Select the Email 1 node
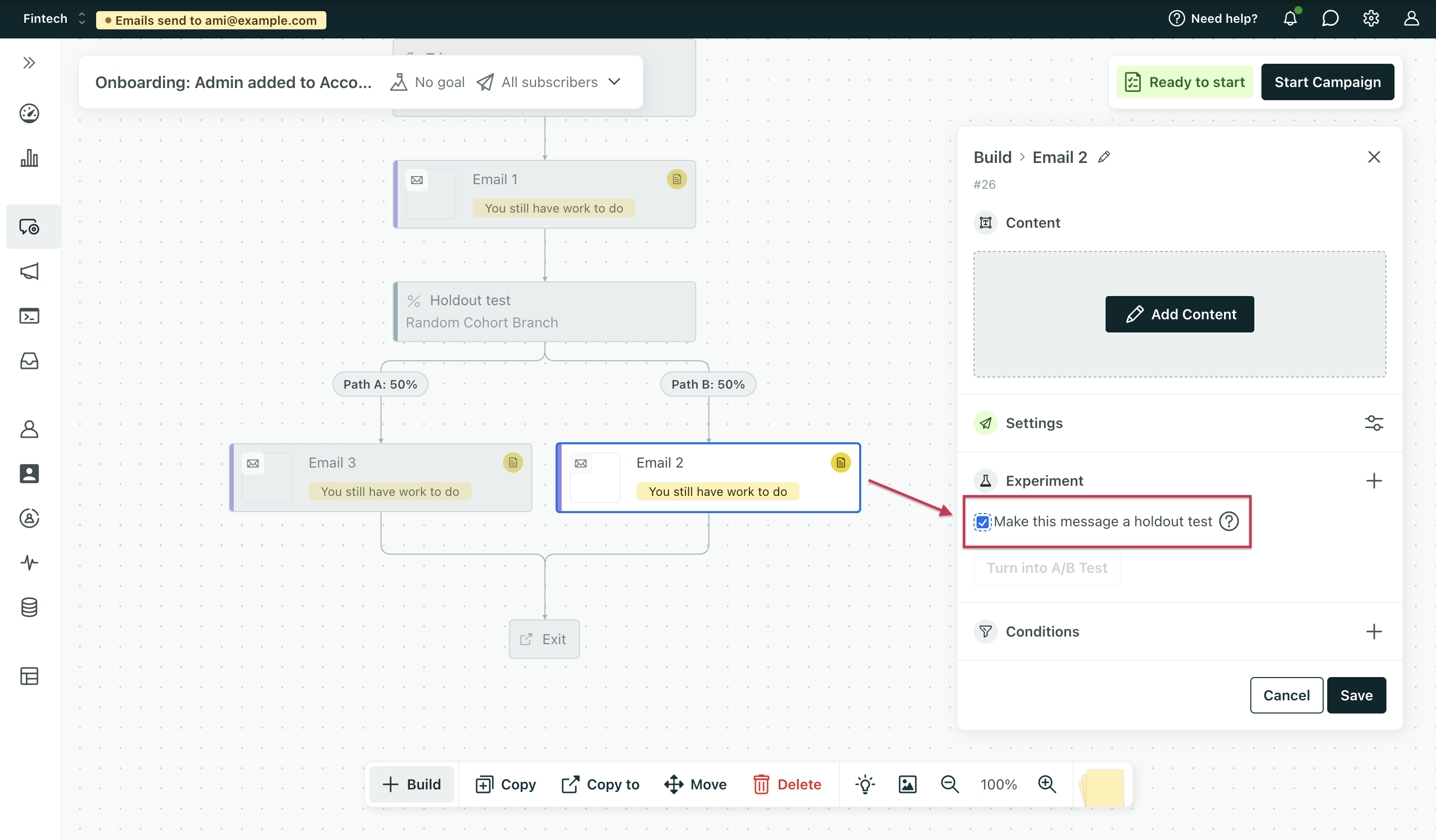The image size is (1436, 840). (x=545, y=194)
